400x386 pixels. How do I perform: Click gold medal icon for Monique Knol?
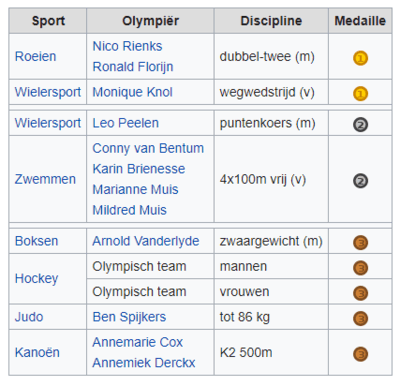tap(360, 94)
